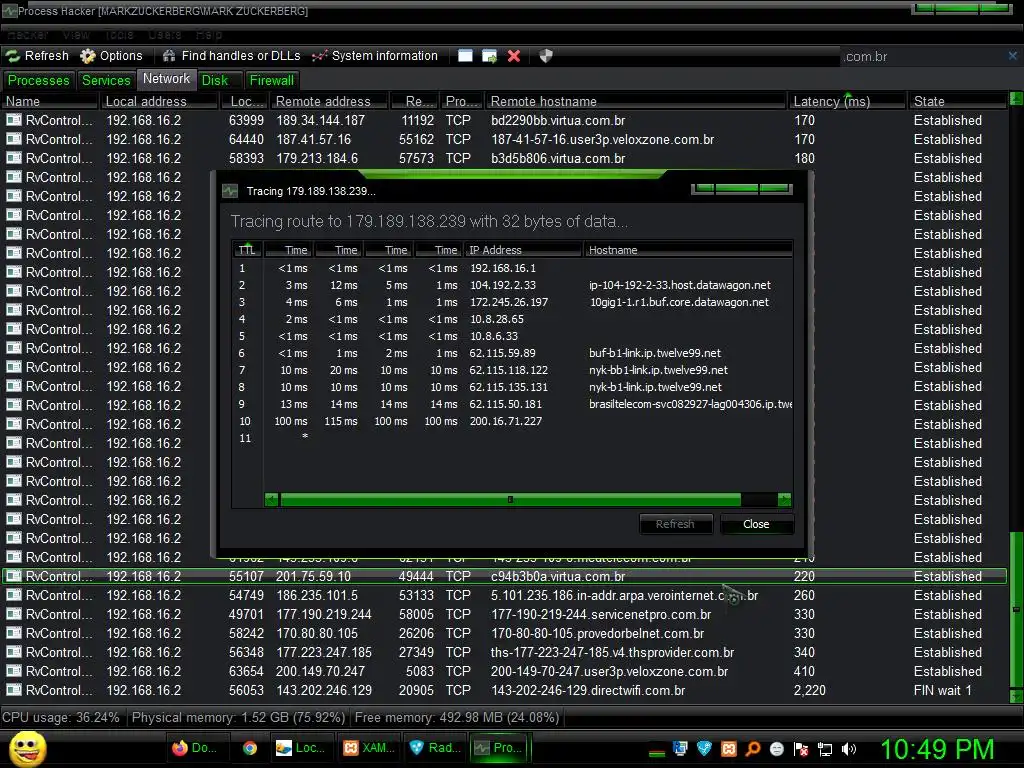1024x768 pixels.
Task: Select hostname bd2290bb.virtua.com.br
Action: [558, 121]
